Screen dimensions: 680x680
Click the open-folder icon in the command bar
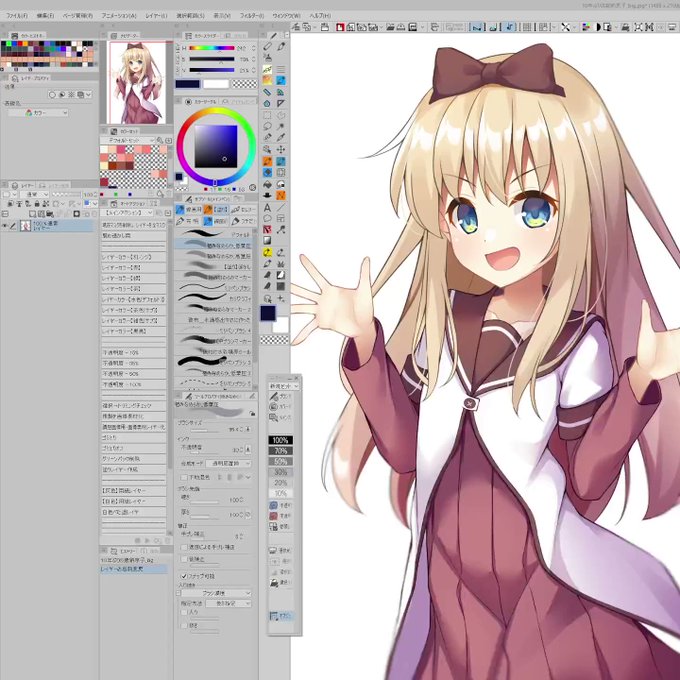coord(390,27)
